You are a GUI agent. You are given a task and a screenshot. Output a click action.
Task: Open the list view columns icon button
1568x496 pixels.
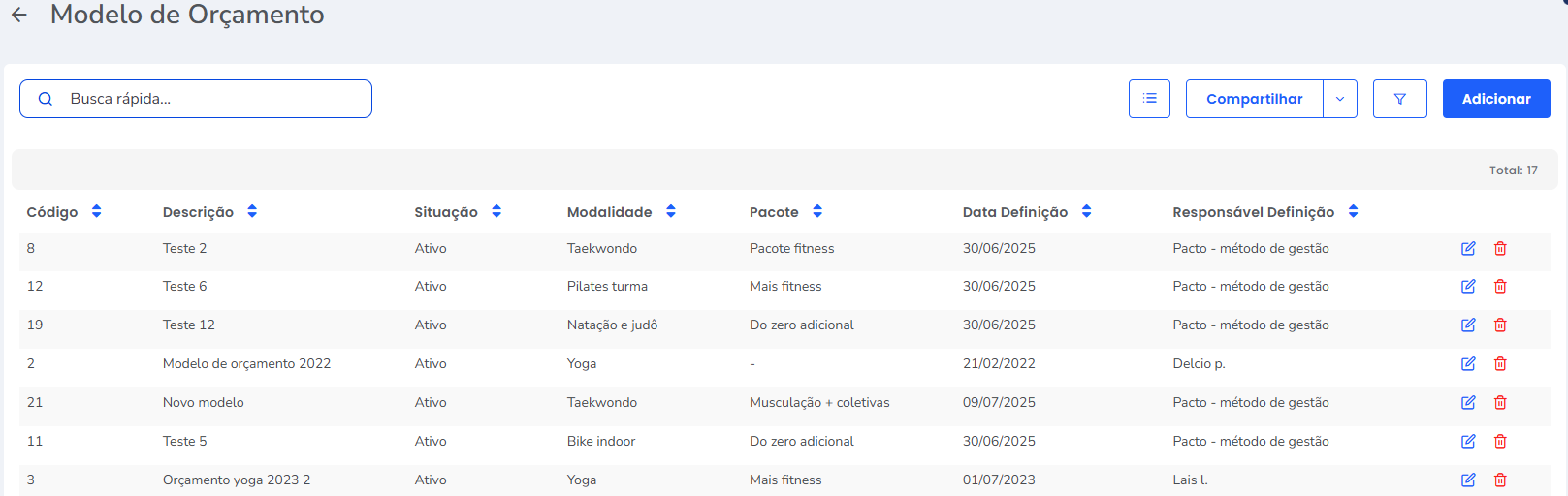click(x=1149, y=99)
